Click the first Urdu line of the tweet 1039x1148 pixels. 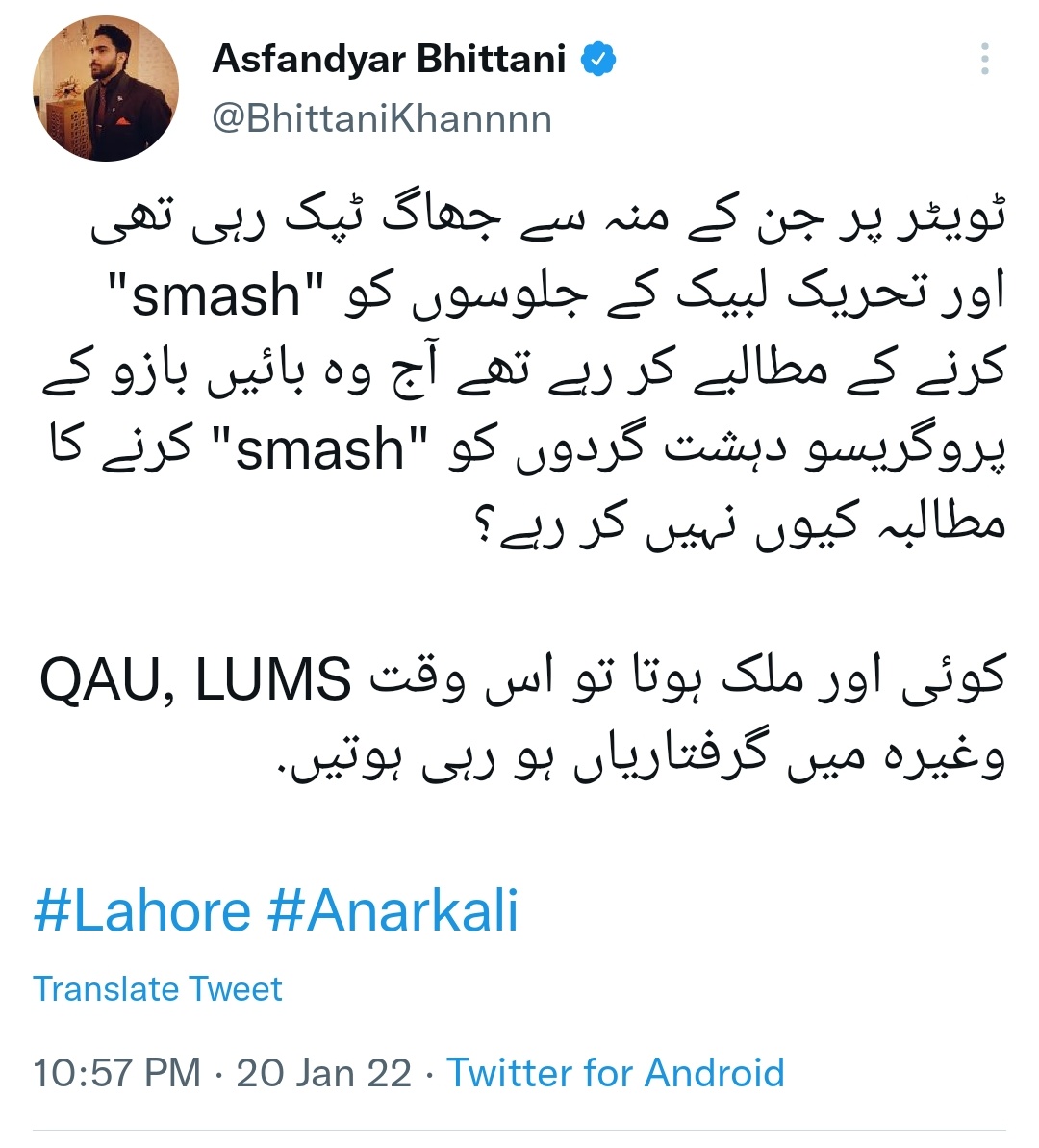tap(547, 218)
